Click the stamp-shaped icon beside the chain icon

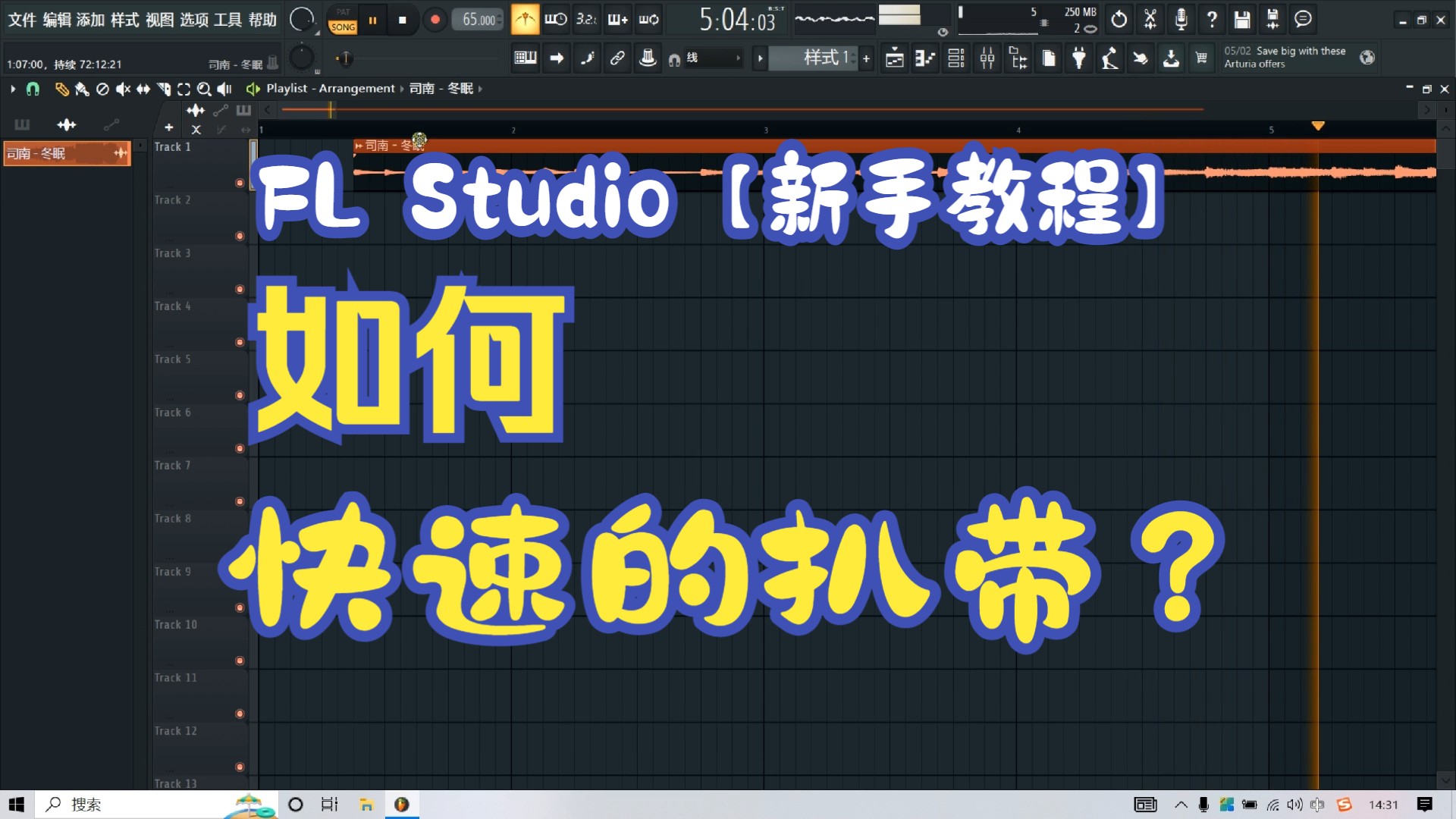(x=648, y=58)
